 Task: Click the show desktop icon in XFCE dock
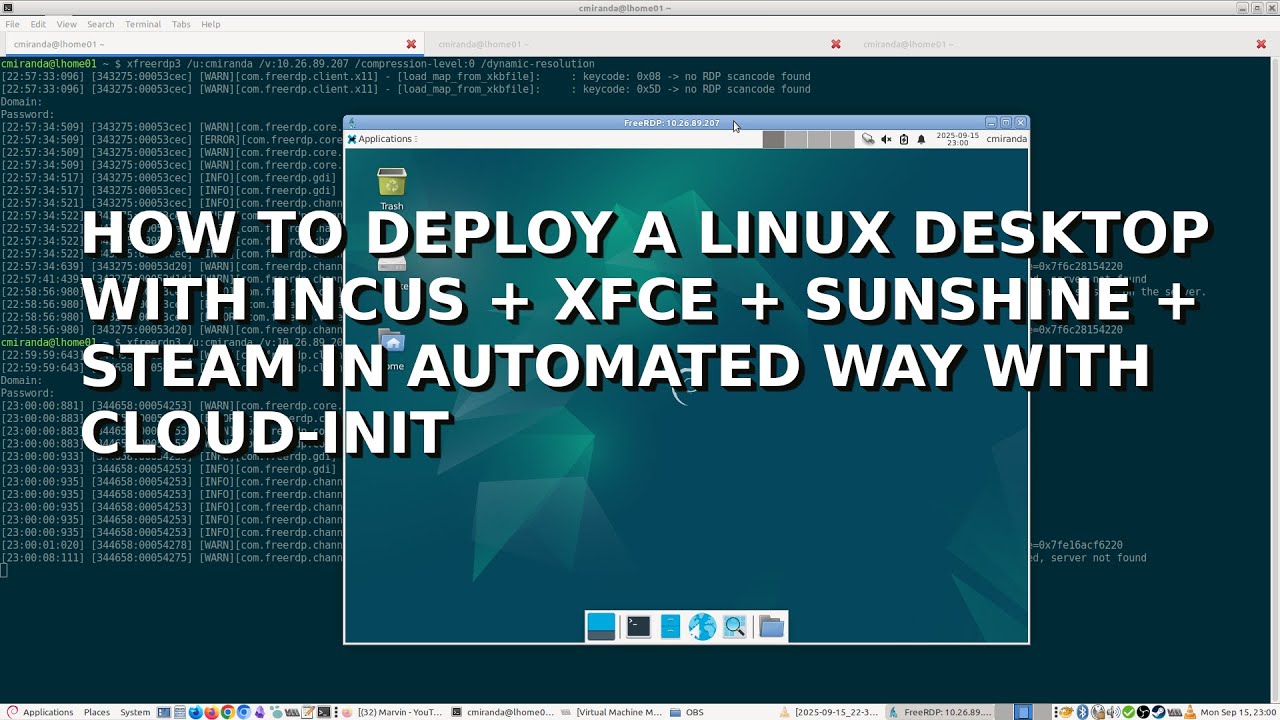point(601,626)
